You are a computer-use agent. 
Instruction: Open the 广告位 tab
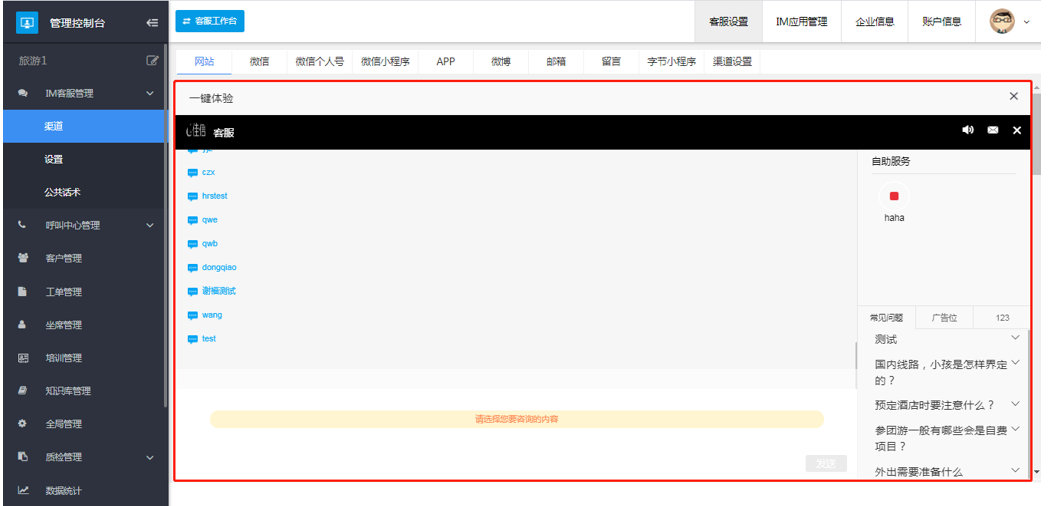[x=944, y=317]
